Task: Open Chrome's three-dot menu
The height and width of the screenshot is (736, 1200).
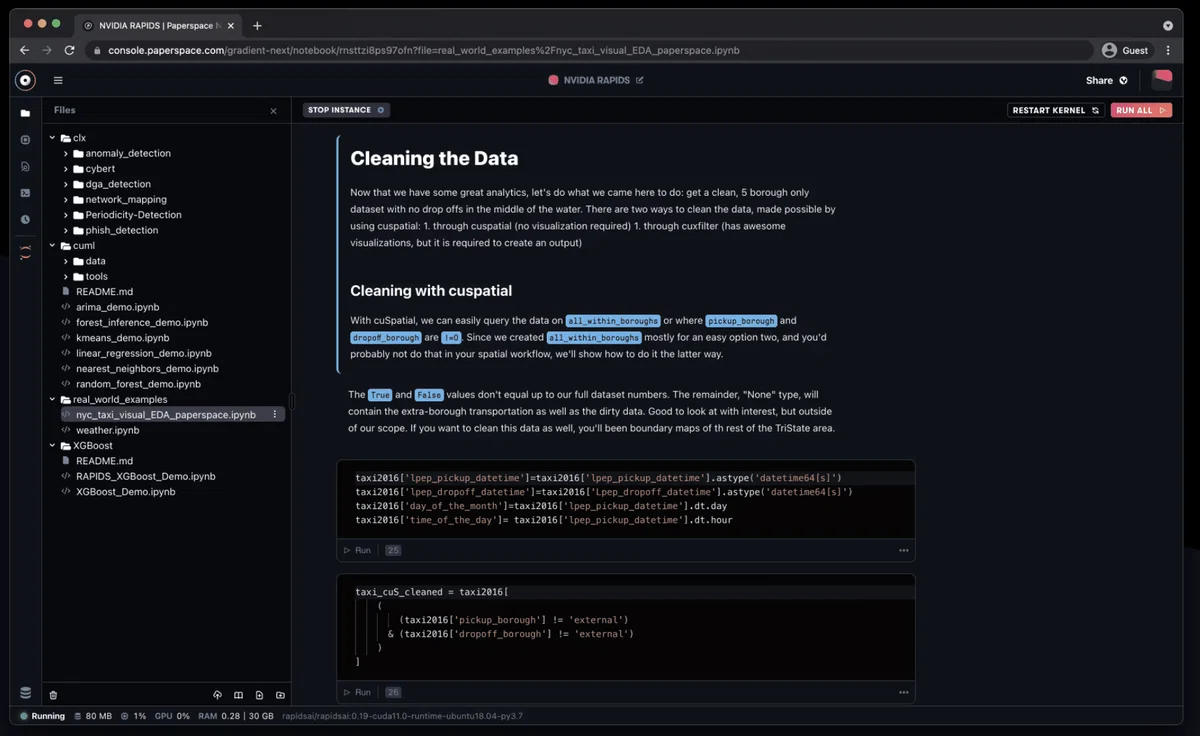Action: point(1168,50)
